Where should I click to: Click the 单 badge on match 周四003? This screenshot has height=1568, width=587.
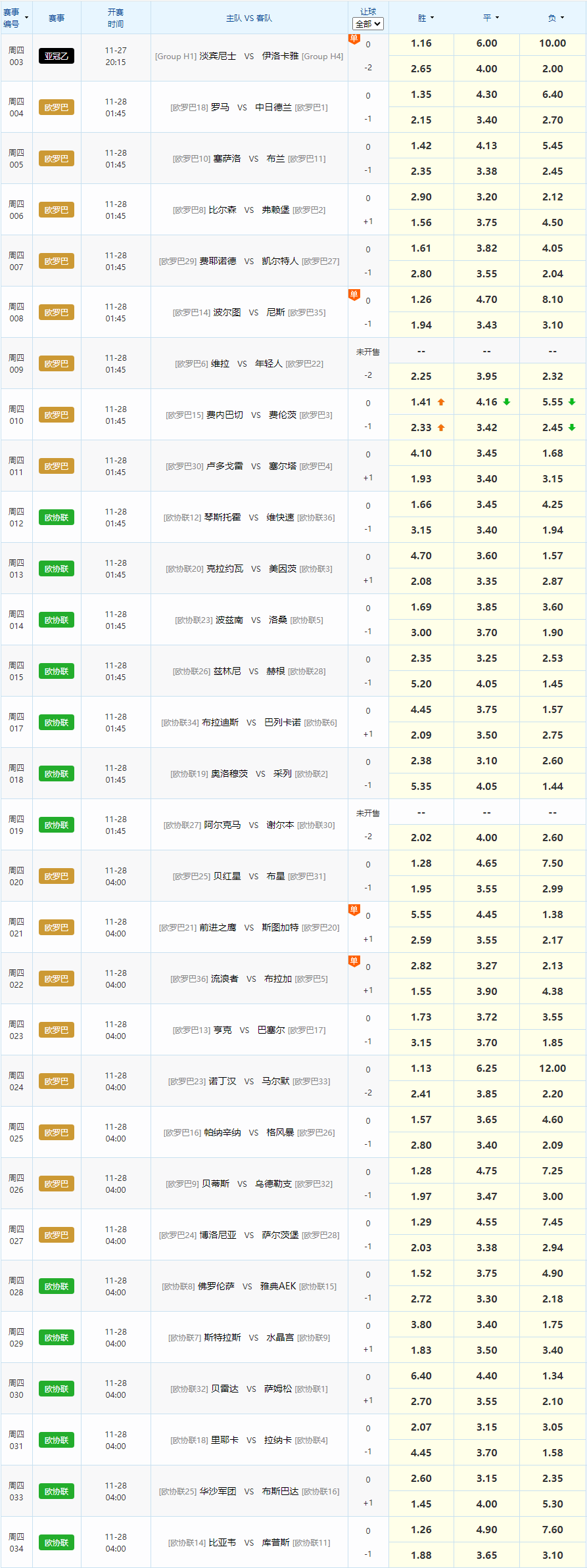(x=354, y=39)
